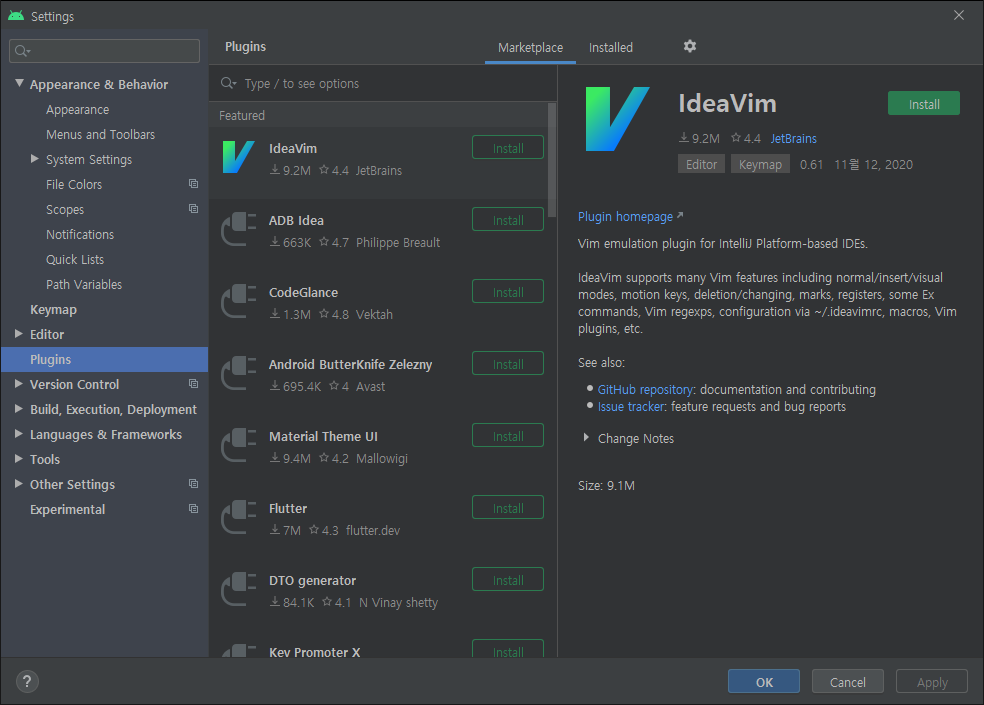This screenshot has width=984, height=705.
Task: Open Path Variables settings
Action: [83, 284]
